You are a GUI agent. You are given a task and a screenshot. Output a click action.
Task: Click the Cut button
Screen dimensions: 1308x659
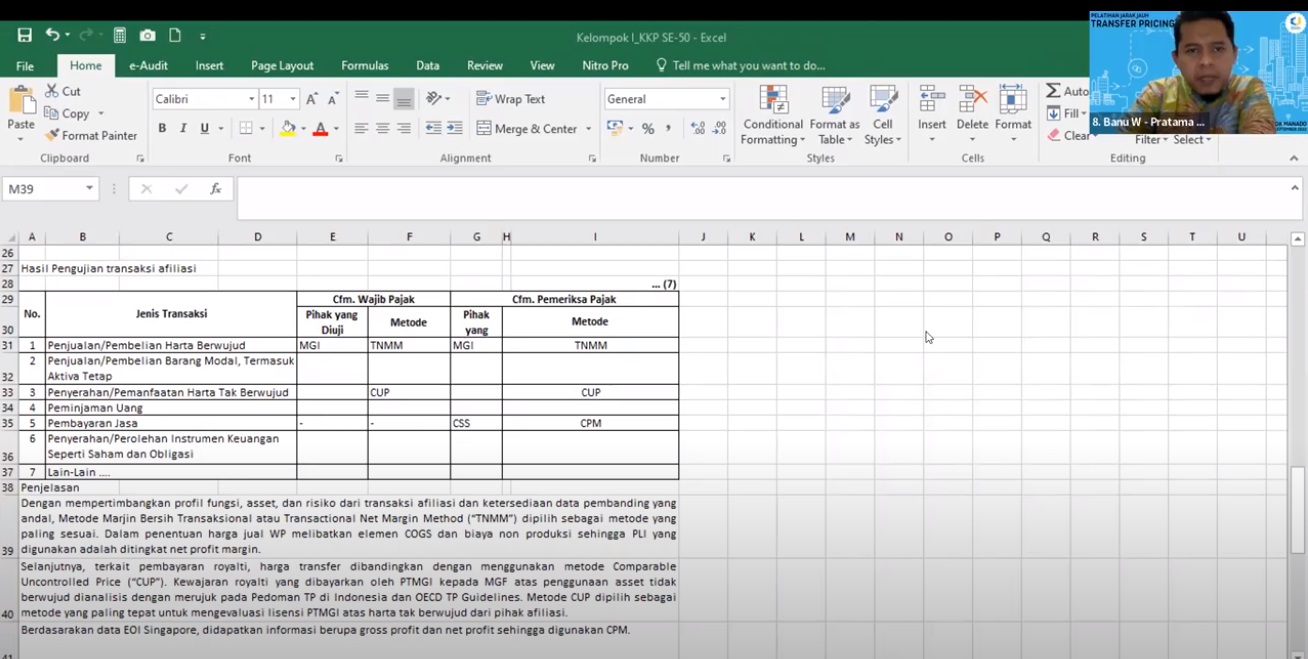pyautogui.click(x=63, y=91)
